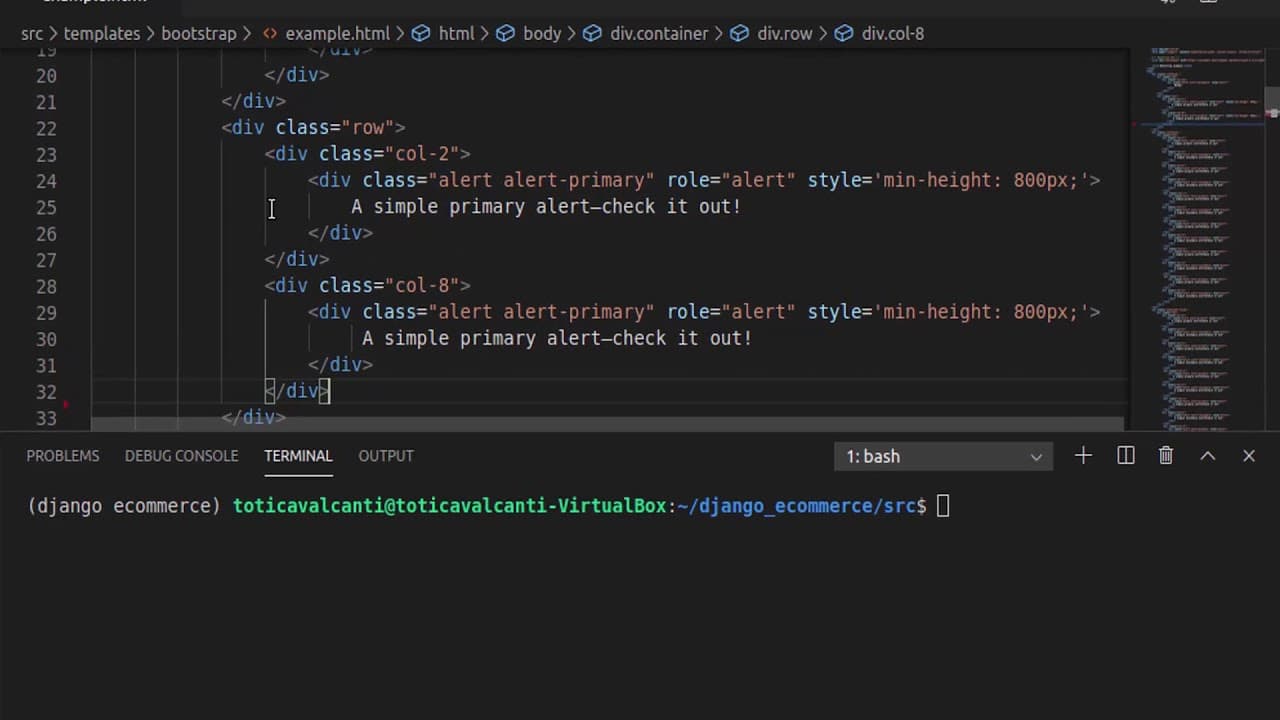Viewport: 1280px width, 720px height.
Task: Click line number 32 in the gutter
Action: [46, 391]
